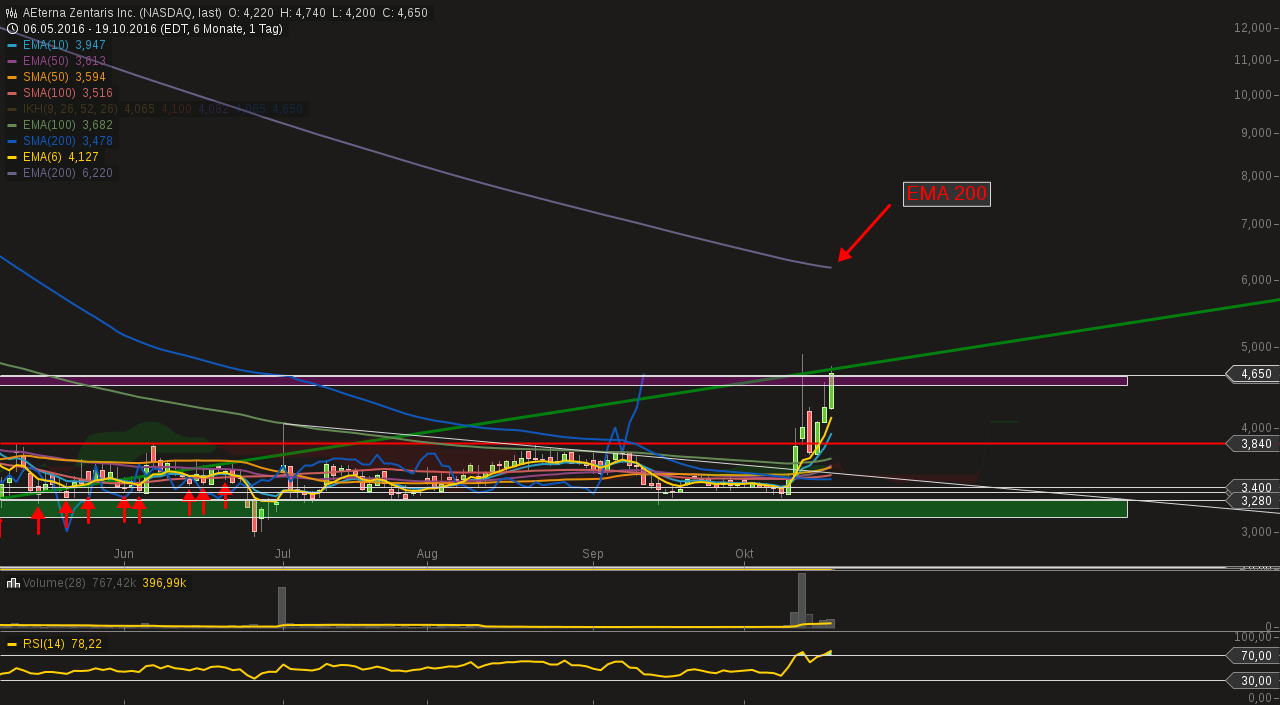
Task: Select the 4,650 price tag on the axis
Action: (x=1252, y=375)
